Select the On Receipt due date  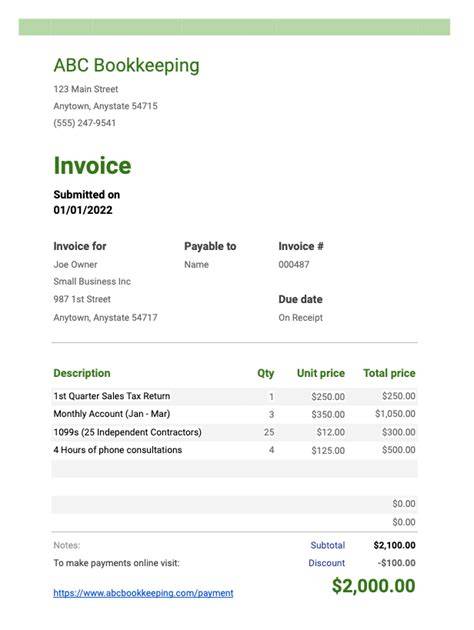300,317
